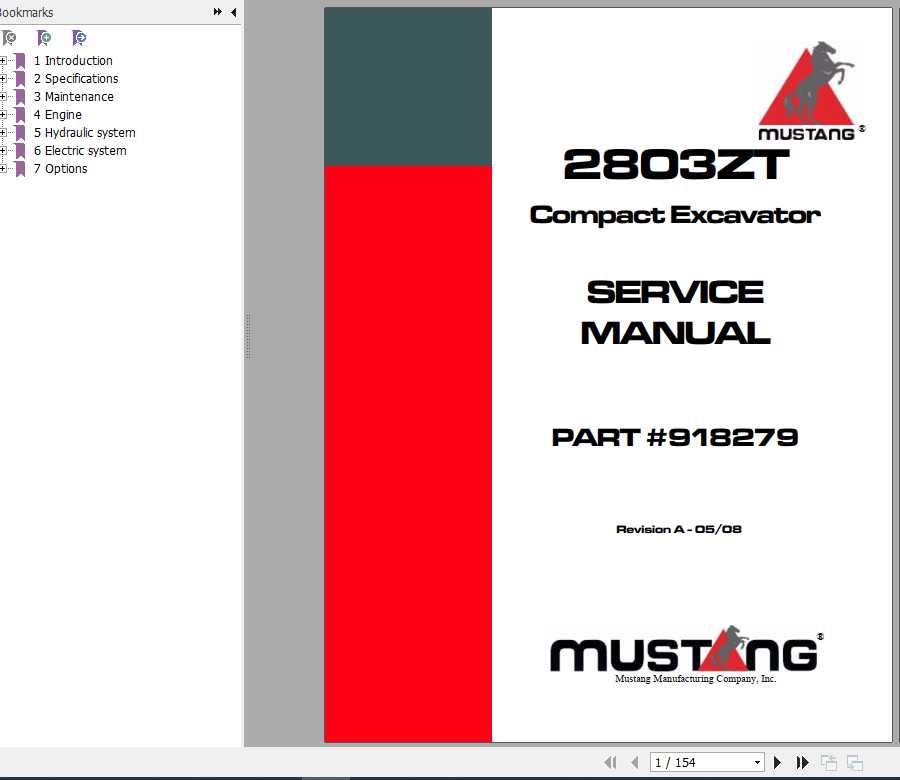The width and height of the screenshot is (900, 780).
Task: Expand the 1 Introduction bookmark
Action: pos(3,60)
